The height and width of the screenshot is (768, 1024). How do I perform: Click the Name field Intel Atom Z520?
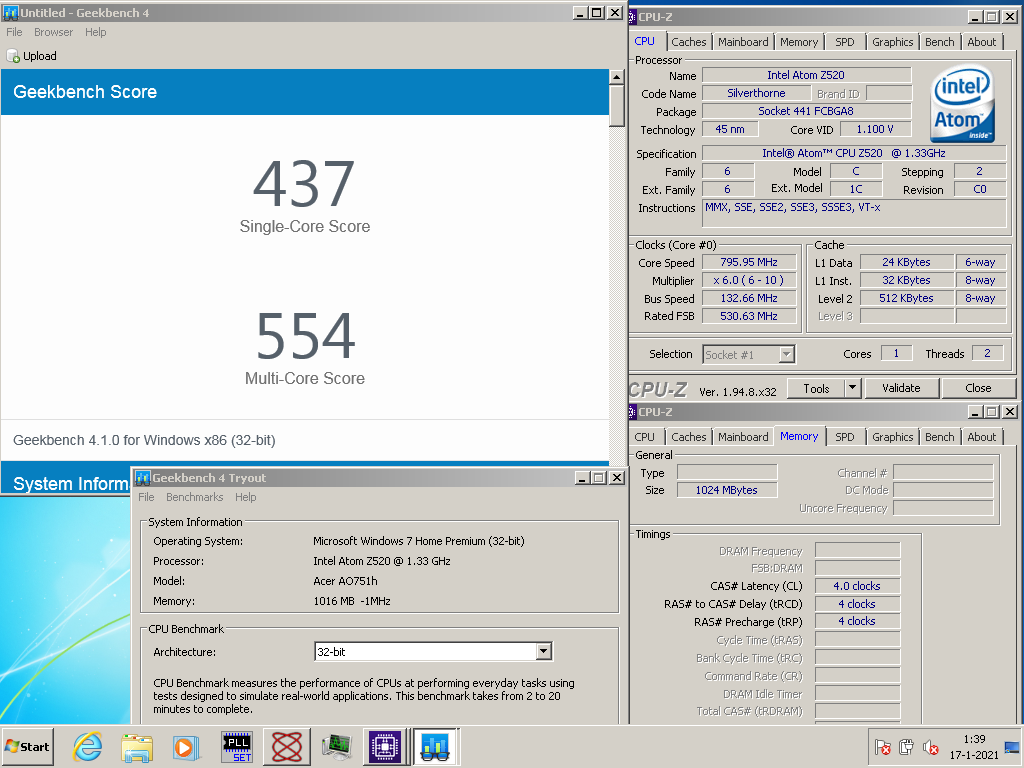[806, 75]
